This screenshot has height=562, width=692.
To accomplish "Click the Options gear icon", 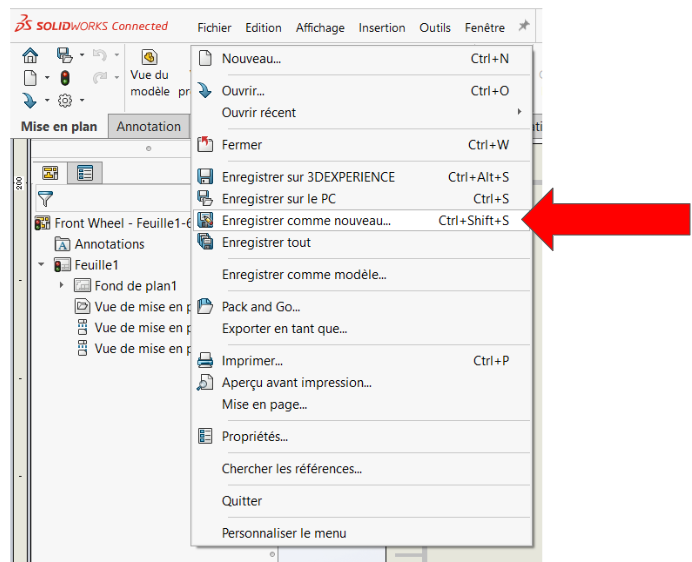I will (x=65, y=100).
